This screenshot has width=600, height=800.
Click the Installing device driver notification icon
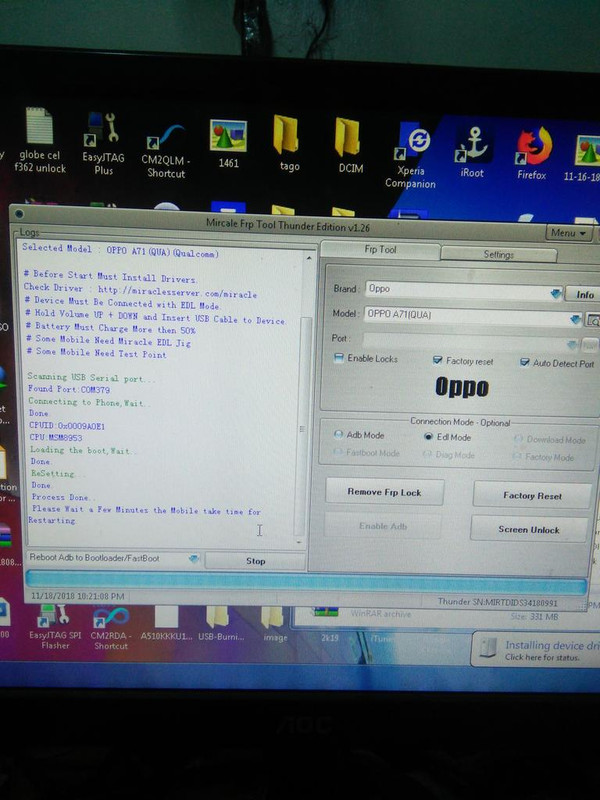click(x=488, y=648)
